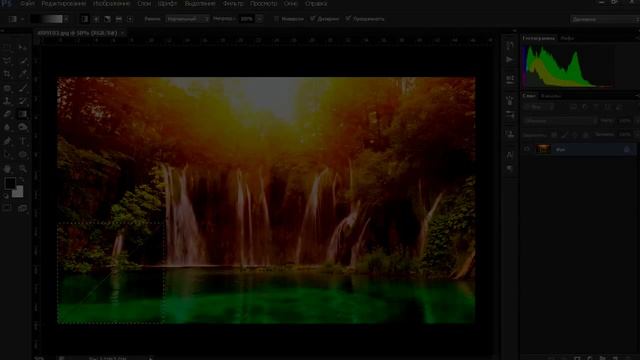Hide the Фон layer with eye icon
Image resolution: width=640 pixels, height=360 pixels.
pos(527,149)
